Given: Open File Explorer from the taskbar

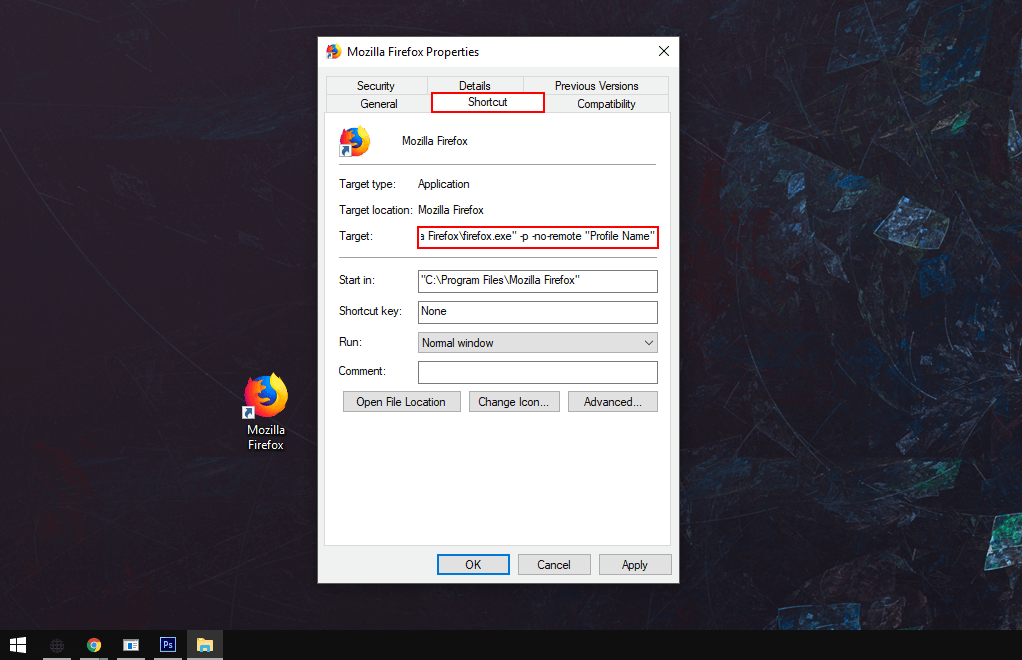Looking at the screenshot, I should (205, 645).
